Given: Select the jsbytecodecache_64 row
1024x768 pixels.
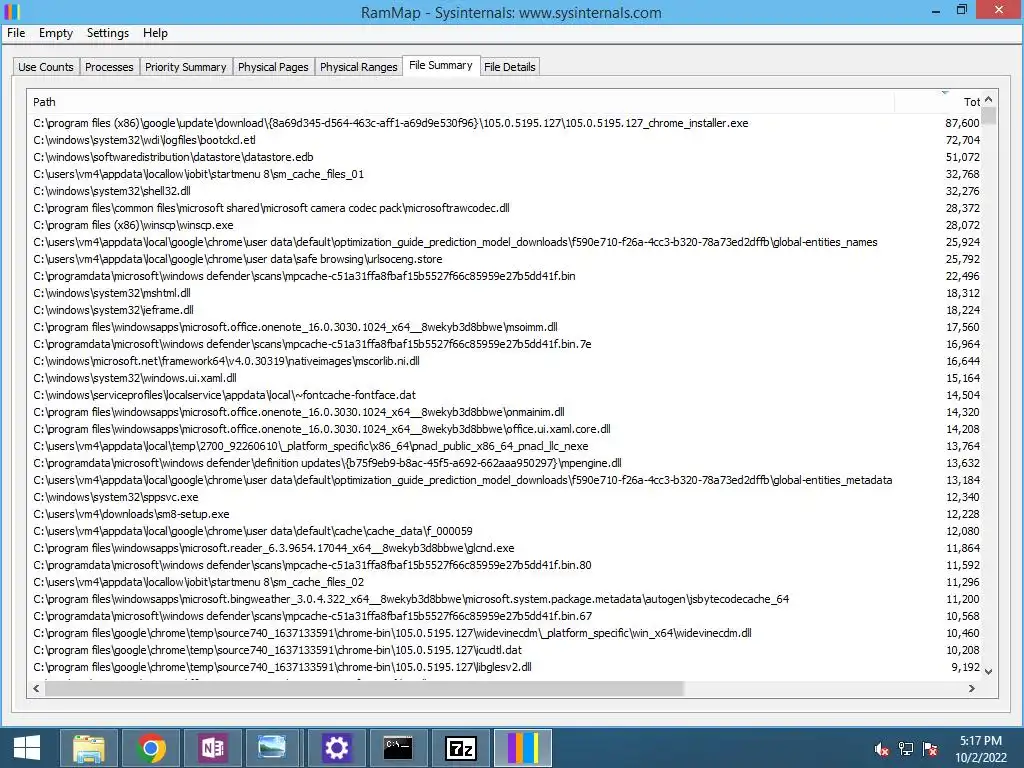Looking at the screenshot, I should [506, 598].
